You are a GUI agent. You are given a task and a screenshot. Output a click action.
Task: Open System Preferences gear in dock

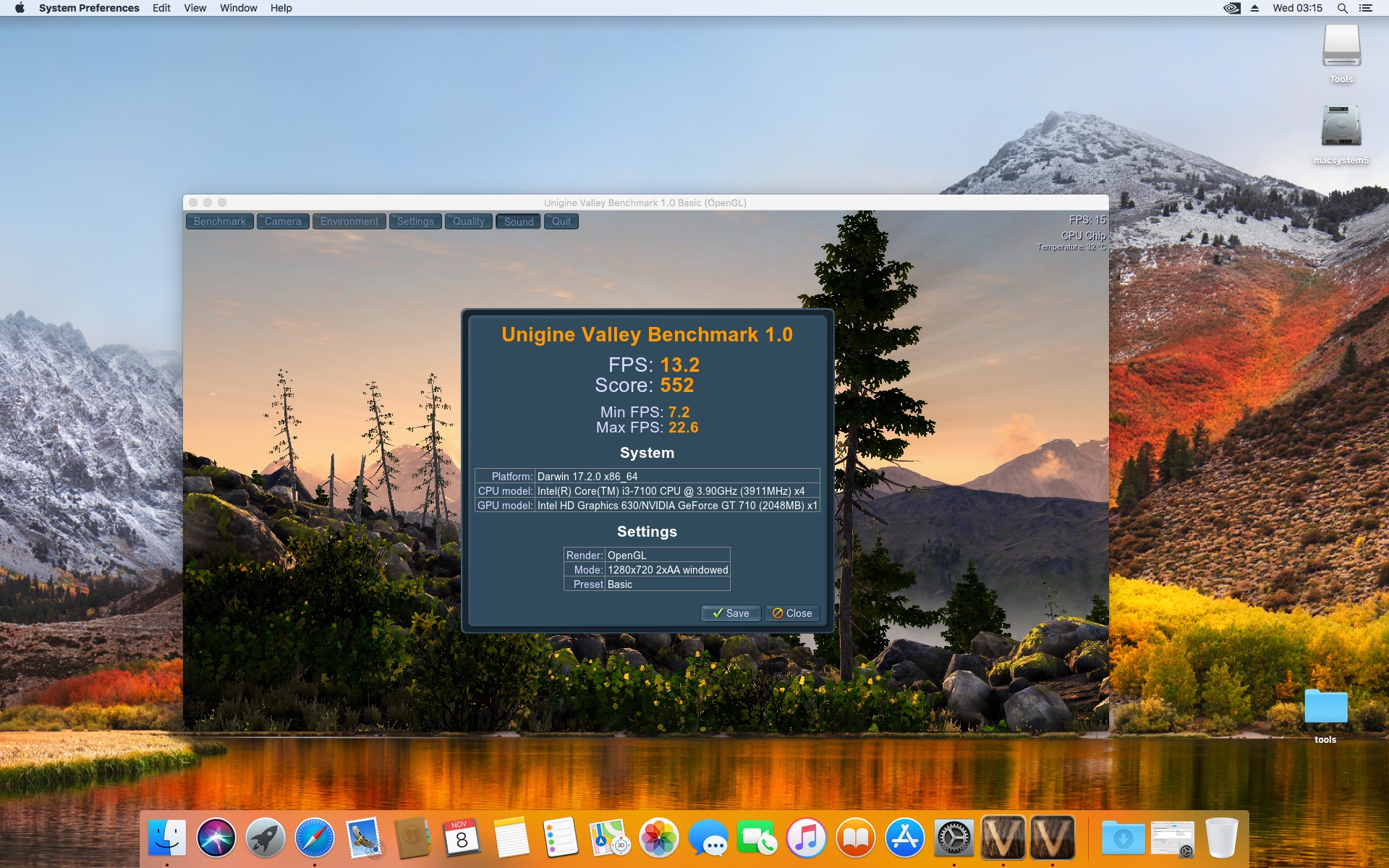click(953, 838)
